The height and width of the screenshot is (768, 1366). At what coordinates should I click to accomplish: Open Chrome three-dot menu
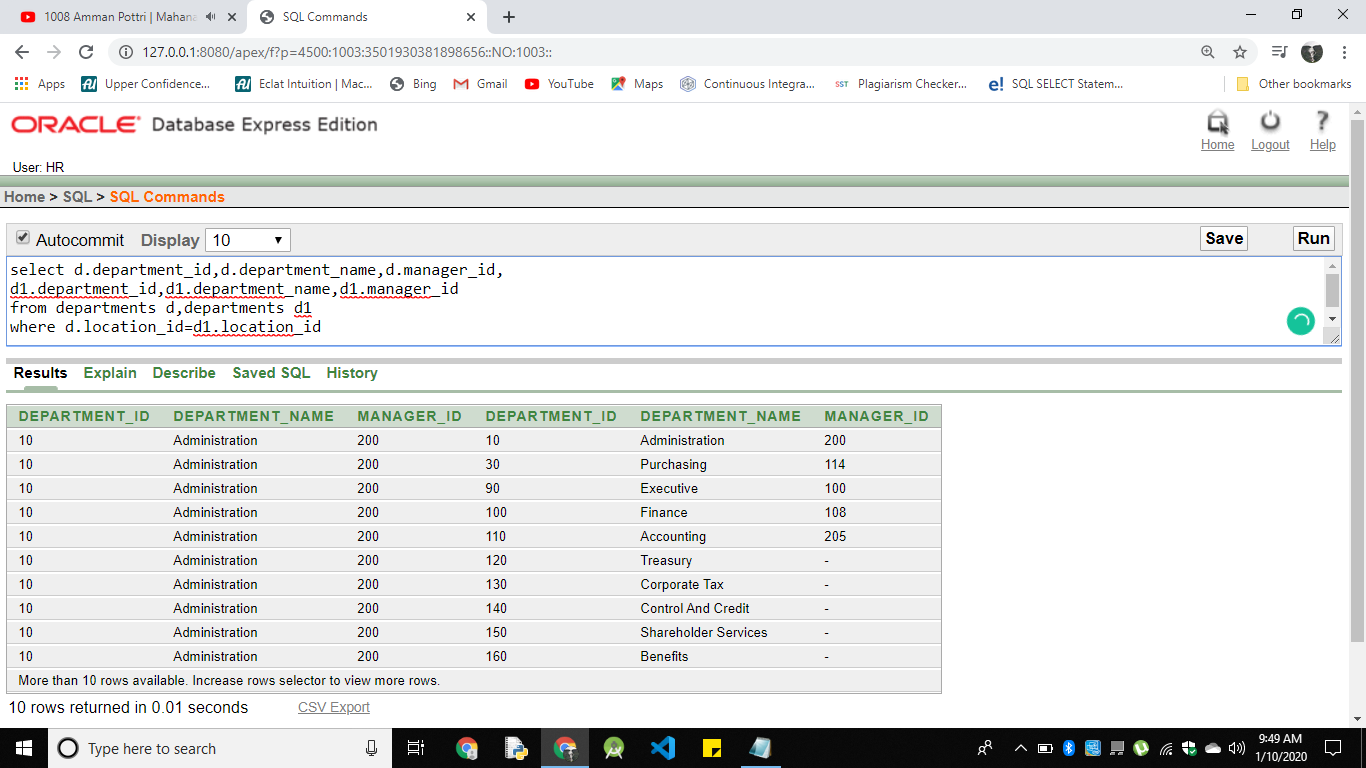click(x=1345, y=52)
